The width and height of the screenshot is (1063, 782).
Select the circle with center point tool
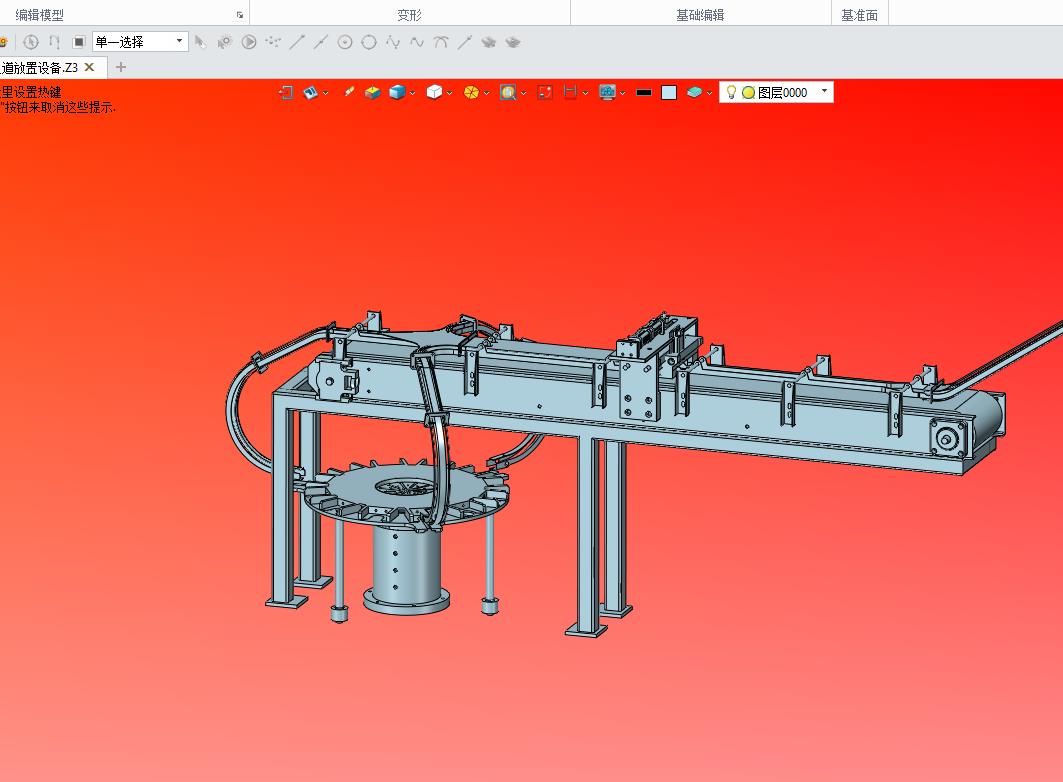(x=345, y=42)
